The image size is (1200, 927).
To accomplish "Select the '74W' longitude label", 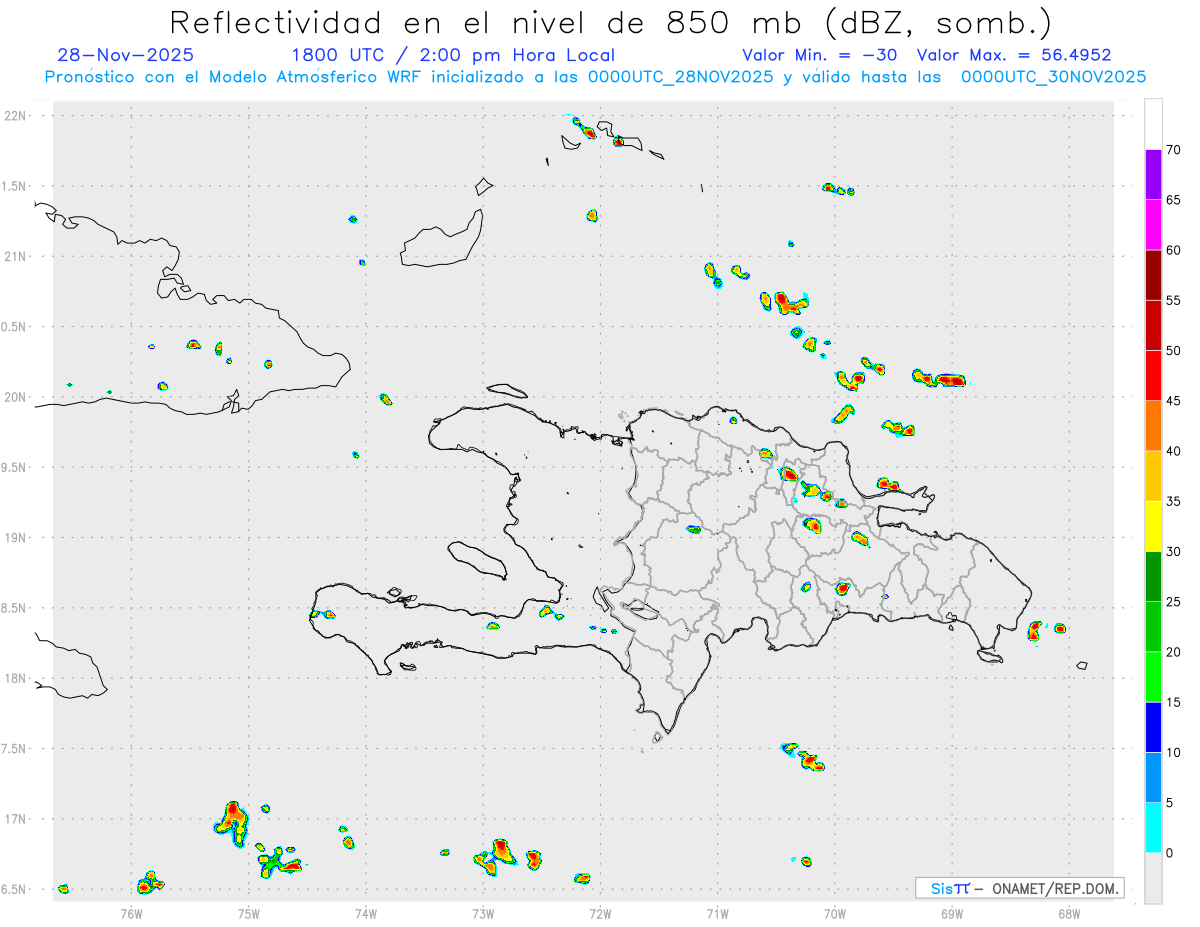I will [x=365, y=913].
